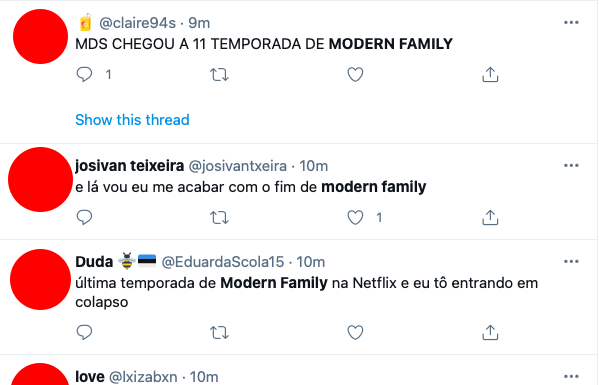The image size is (599, 385).
Task: Share josivan teixeira's tweet
Action: click(490, 218)
